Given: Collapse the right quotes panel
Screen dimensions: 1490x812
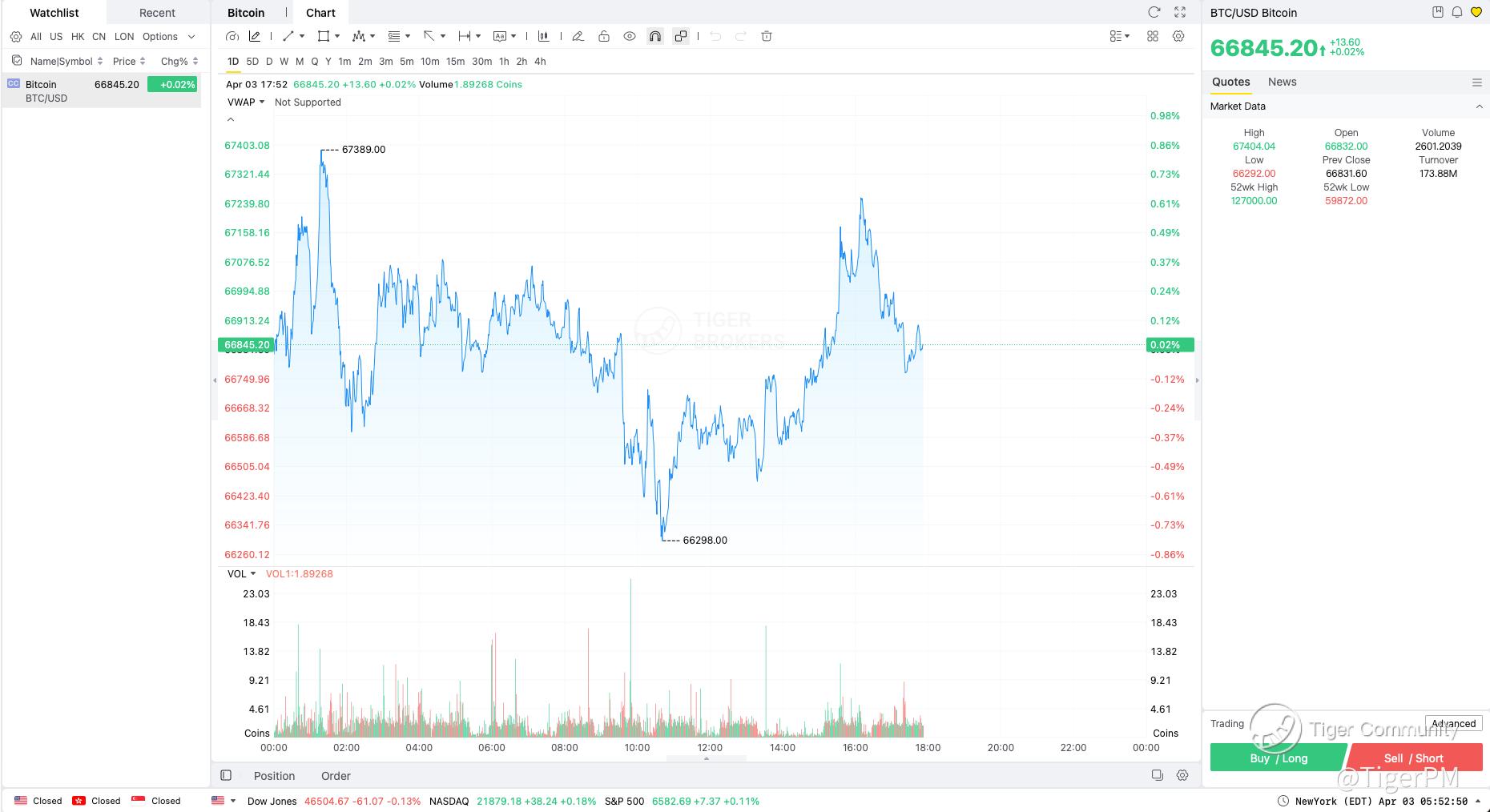Looking at the screenshot, I should click(x=1198, y=380).
